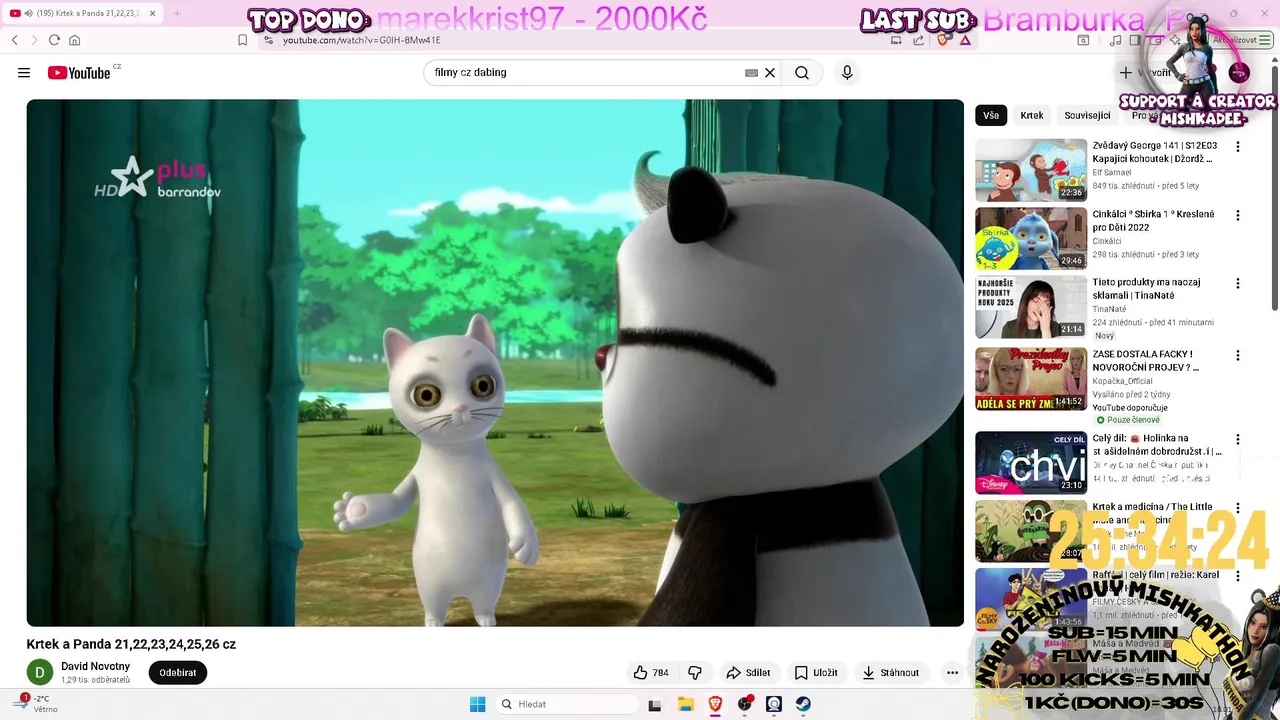Open options for Zvědavý George video
Screen dimensions: 1280x720
[x=1238, y=147]
